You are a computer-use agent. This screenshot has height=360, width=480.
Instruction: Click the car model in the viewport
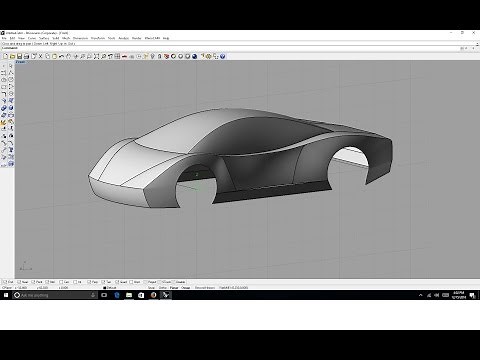click(240, 157)
